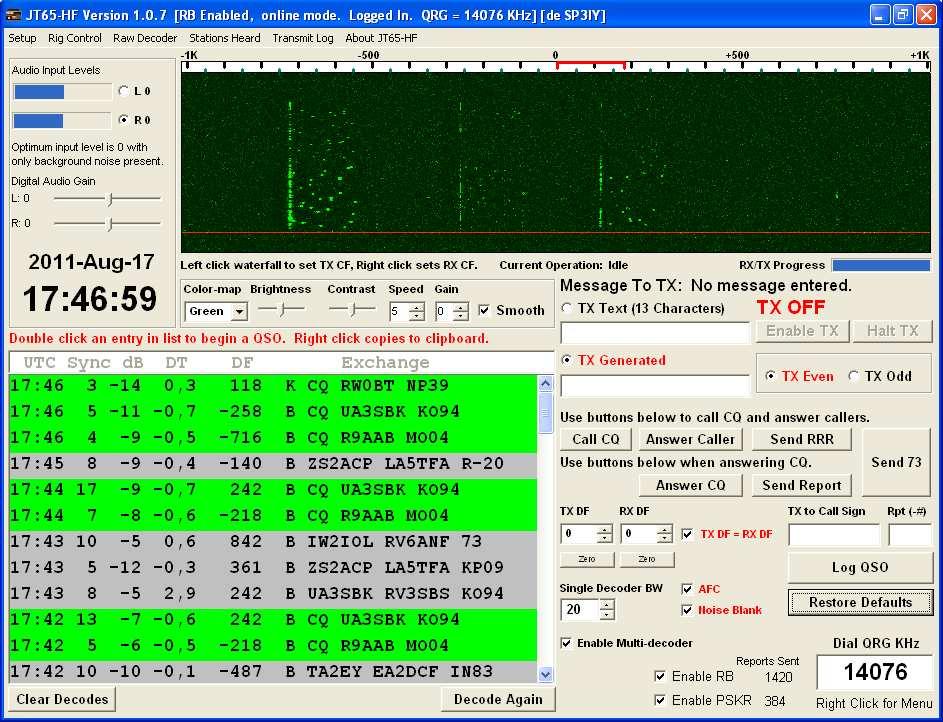Adjust the Brightness slider
943x722 pixels.
(x=281, y=310)
